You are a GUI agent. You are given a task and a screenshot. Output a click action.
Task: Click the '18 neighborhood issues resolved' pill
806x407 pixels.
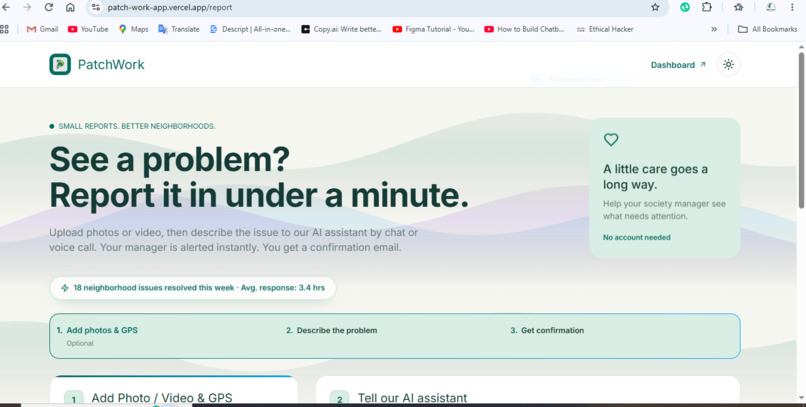click(193, 288)
